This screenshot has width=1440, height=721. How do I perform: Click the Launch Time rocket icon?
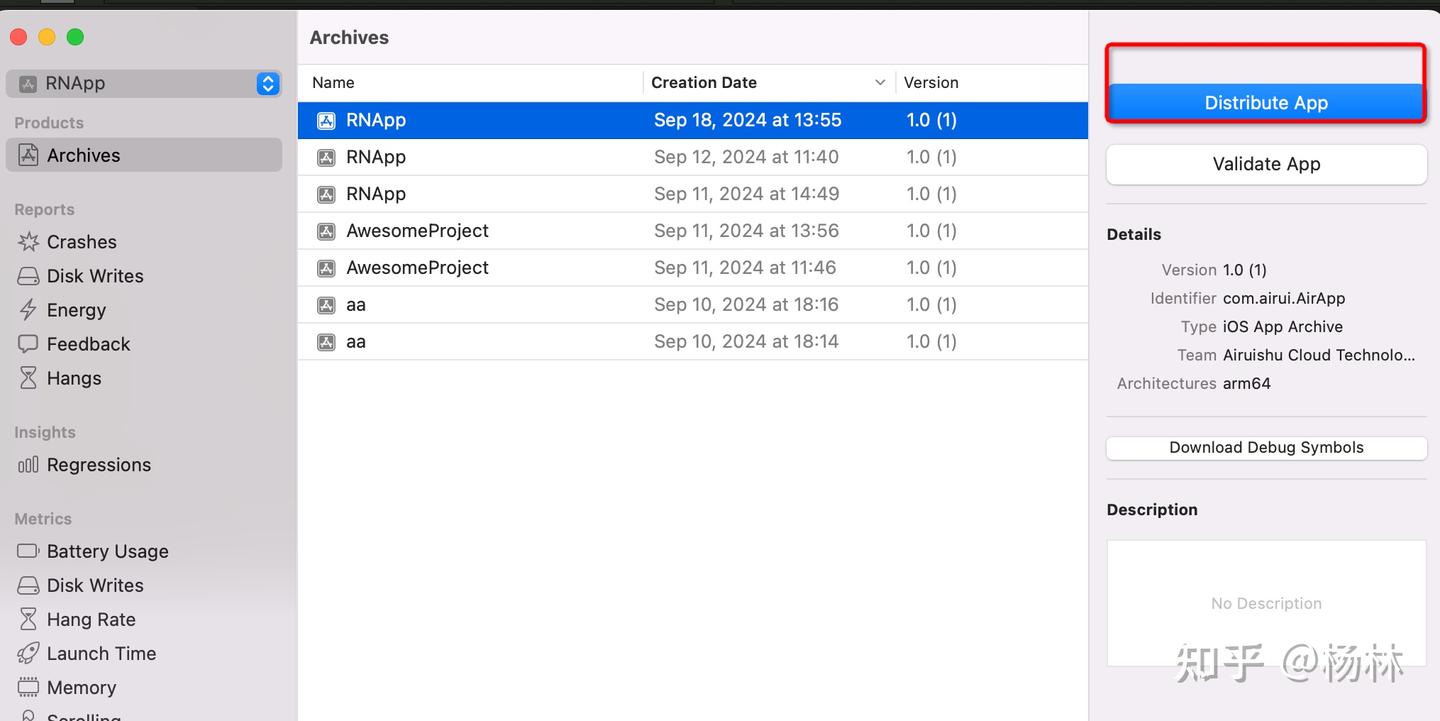28,653
